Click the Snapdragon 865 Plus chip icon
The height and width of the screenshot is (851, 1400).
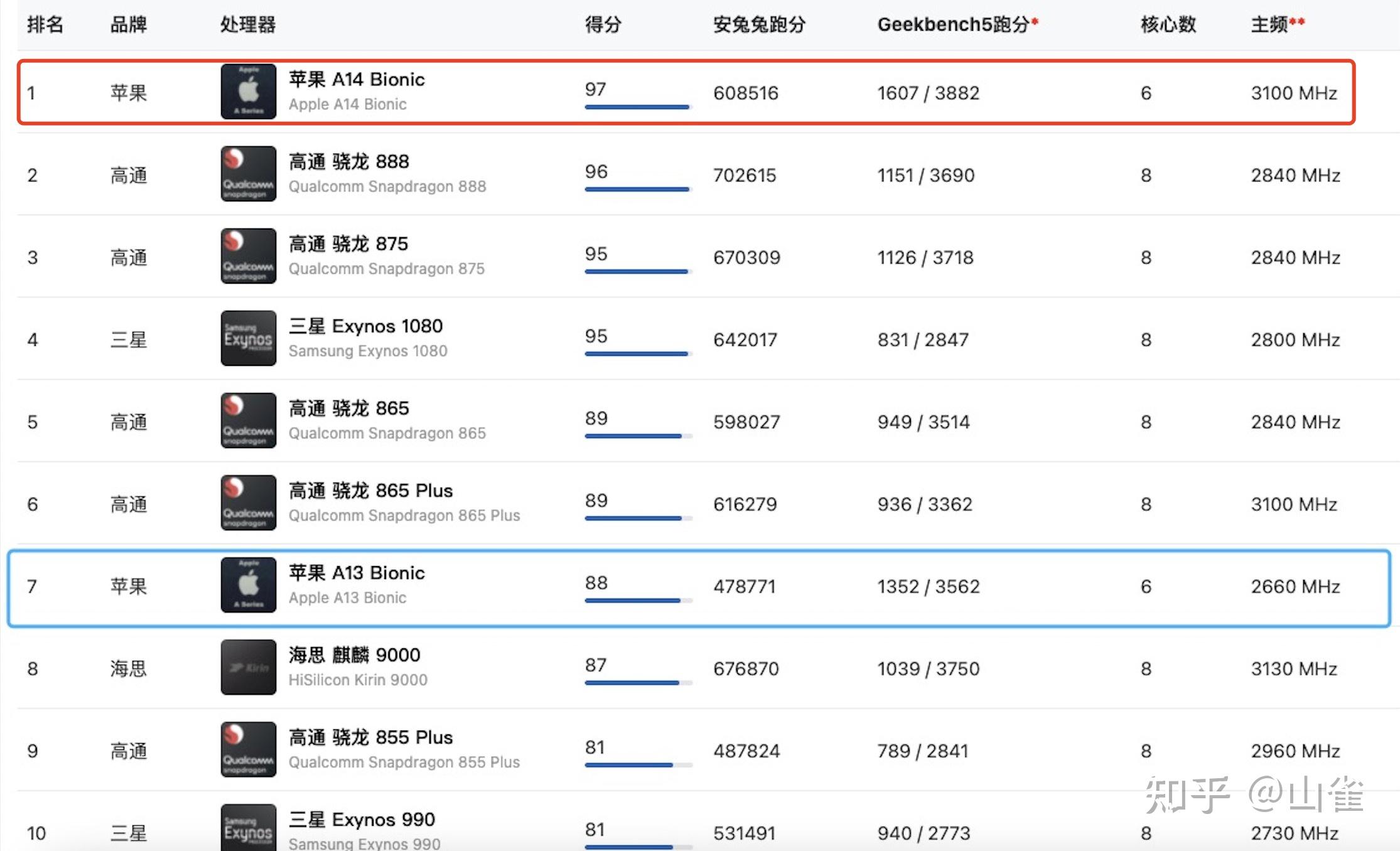click(x=248, y=503)
